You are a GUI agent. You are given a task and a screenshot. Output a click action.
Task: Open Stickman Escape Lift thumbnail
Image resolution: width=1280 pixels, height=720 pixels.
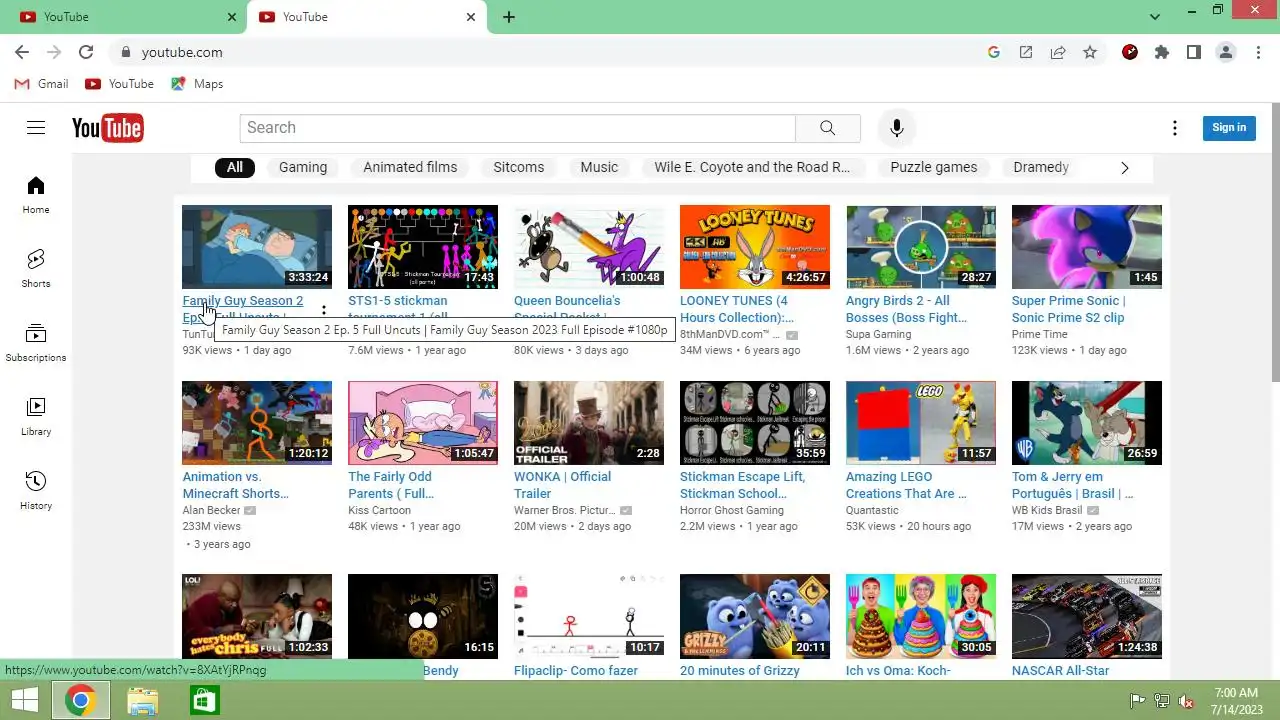755,423
